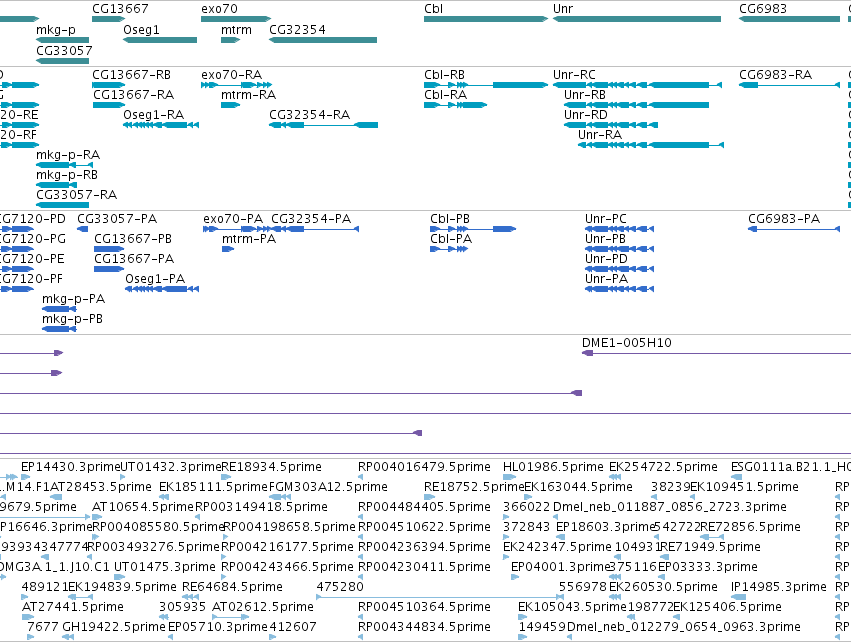Image resolution: width=851 pixels, height=642 pixels.
Task: Click the mkg-p-PA protein feature
Action: 59,309
